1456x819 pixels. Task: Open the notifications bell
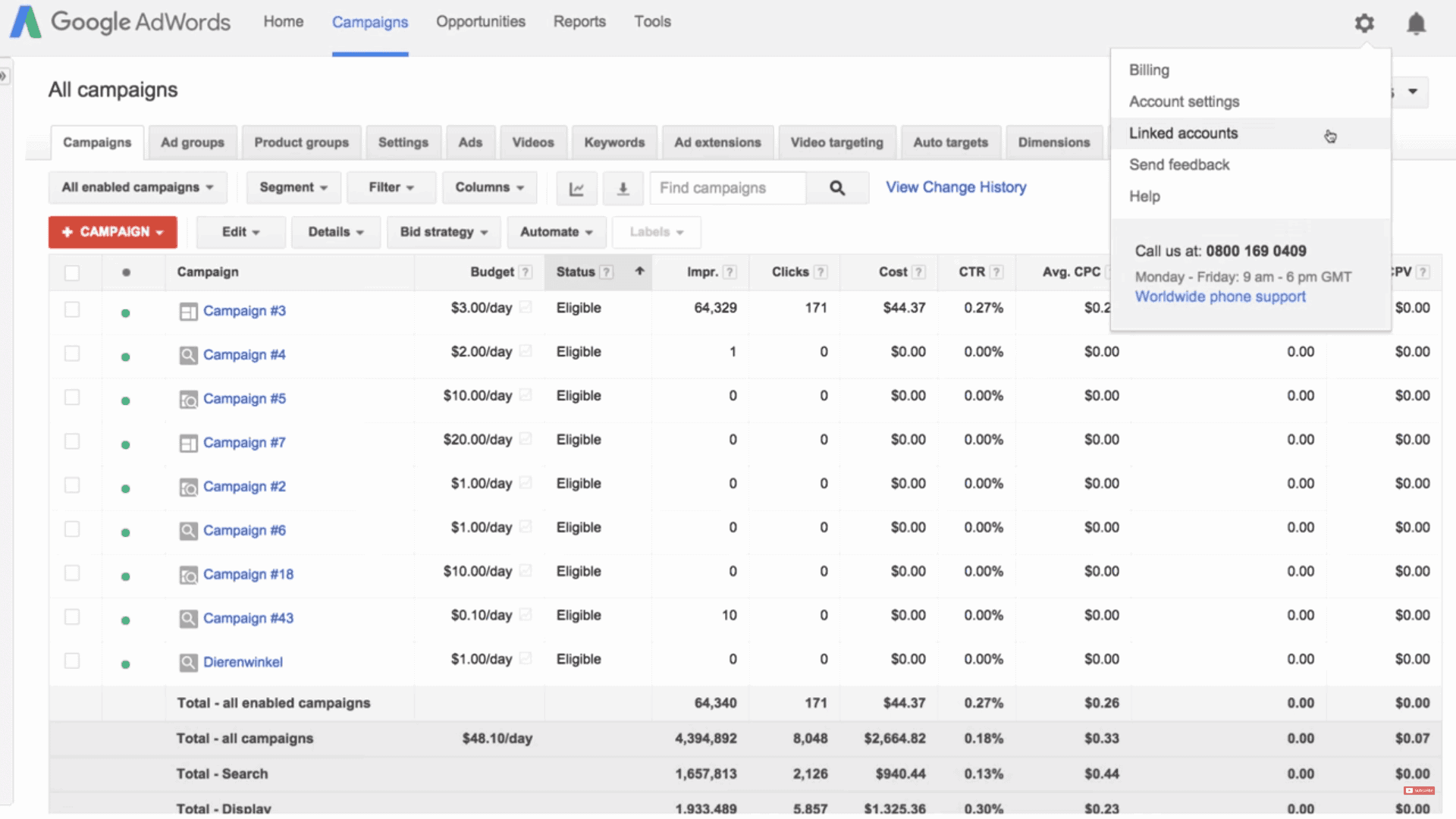[x=1416, y=23]
